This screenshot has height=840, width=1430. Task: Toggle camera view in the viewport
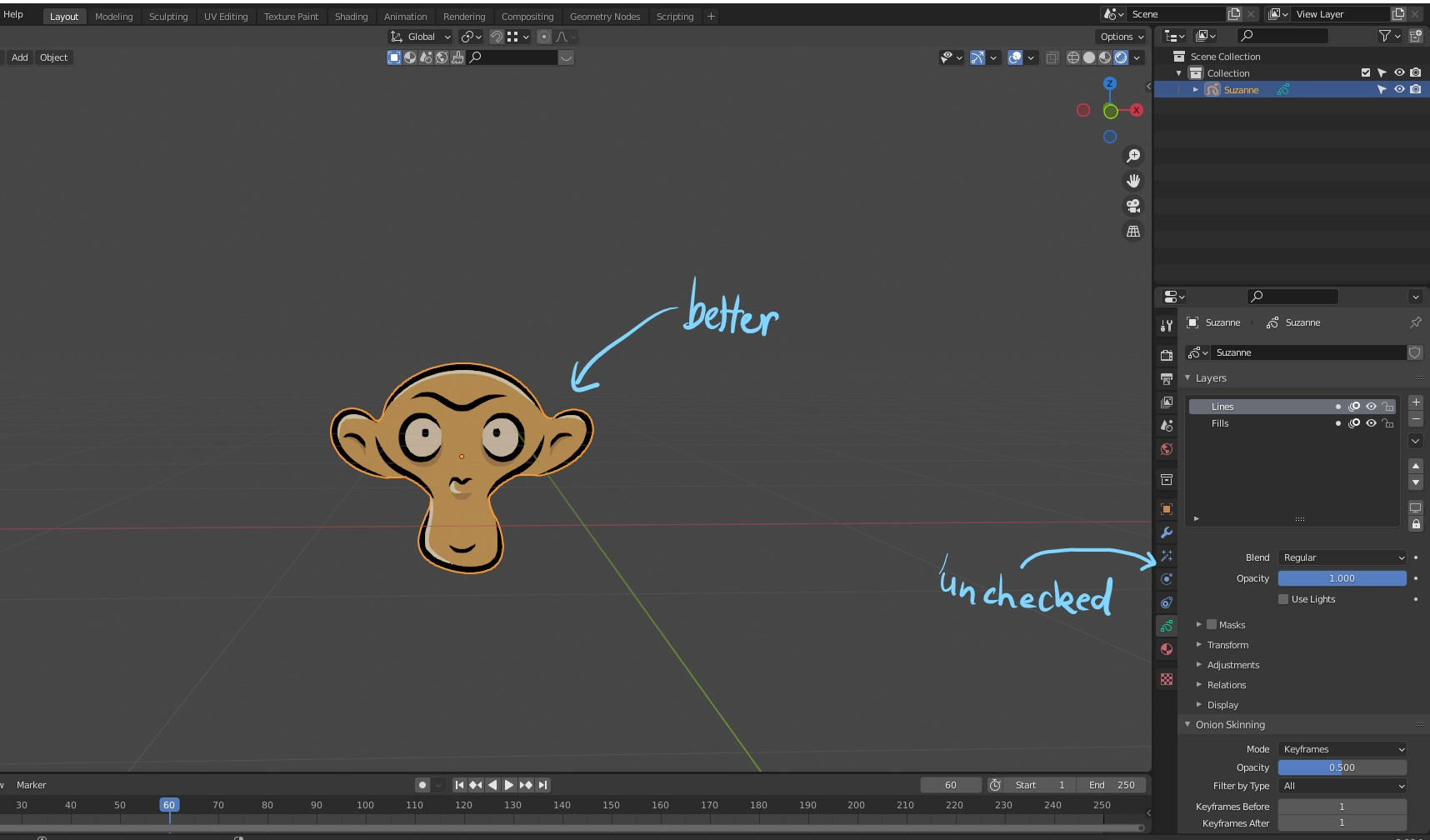click(x=1133, y=206)
